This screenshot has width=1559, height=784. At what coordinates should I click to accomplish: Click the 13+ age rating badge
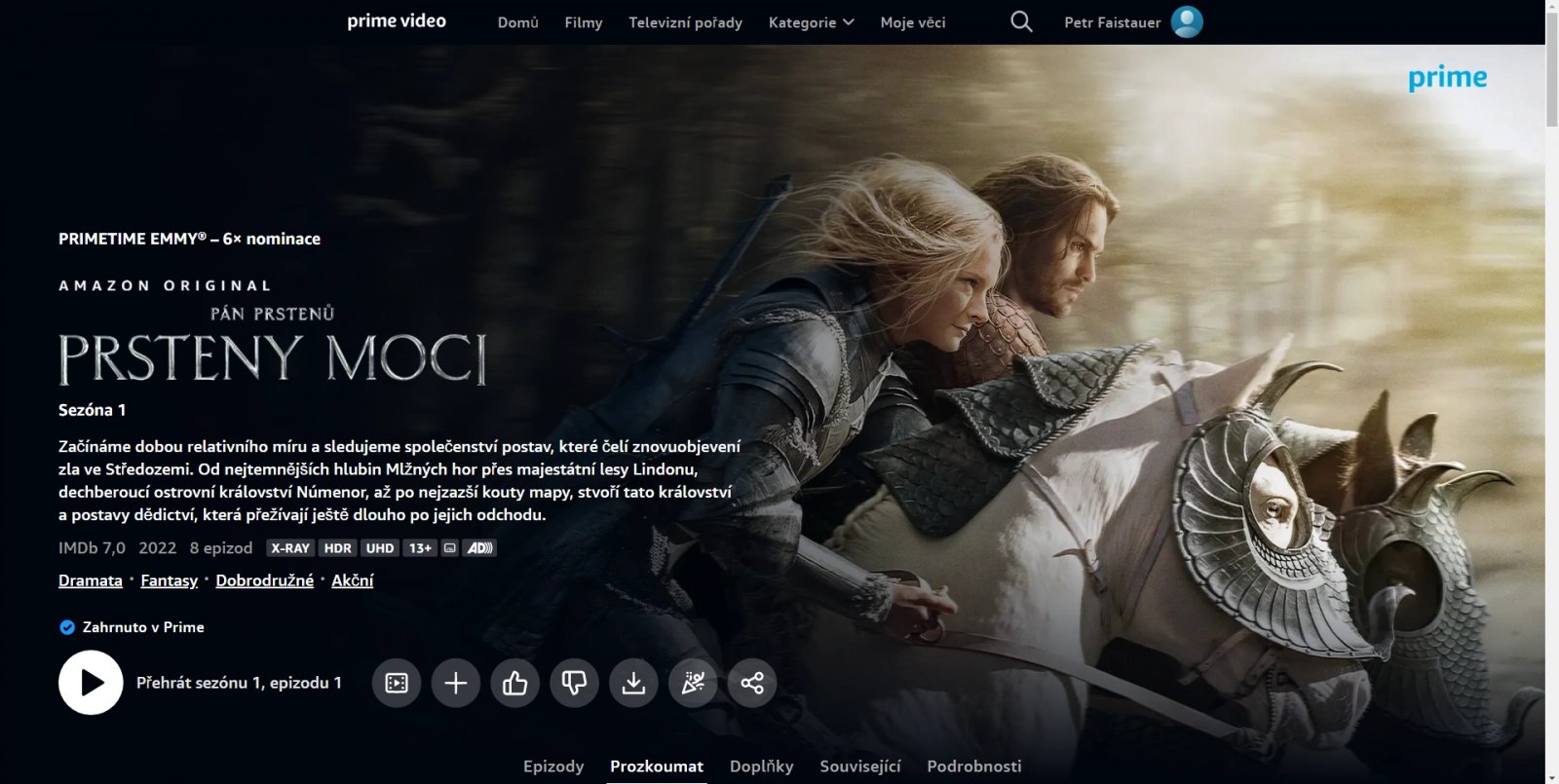point(420,548)
